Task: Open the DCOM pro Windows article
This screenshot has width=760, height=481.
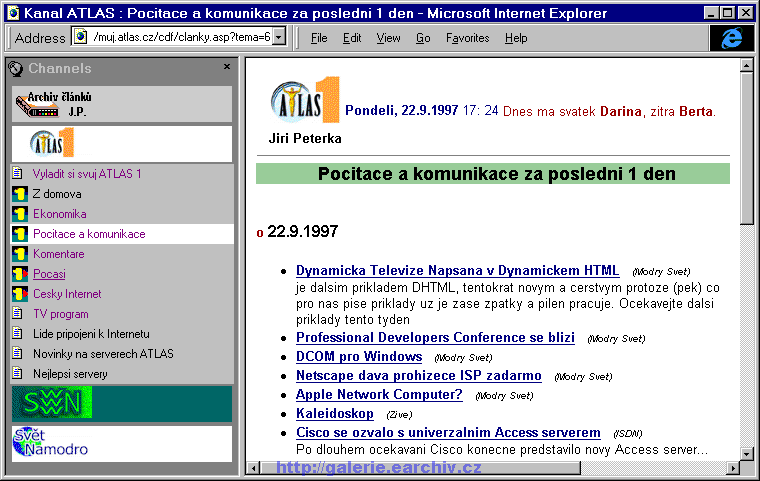Action: [359, 356]
